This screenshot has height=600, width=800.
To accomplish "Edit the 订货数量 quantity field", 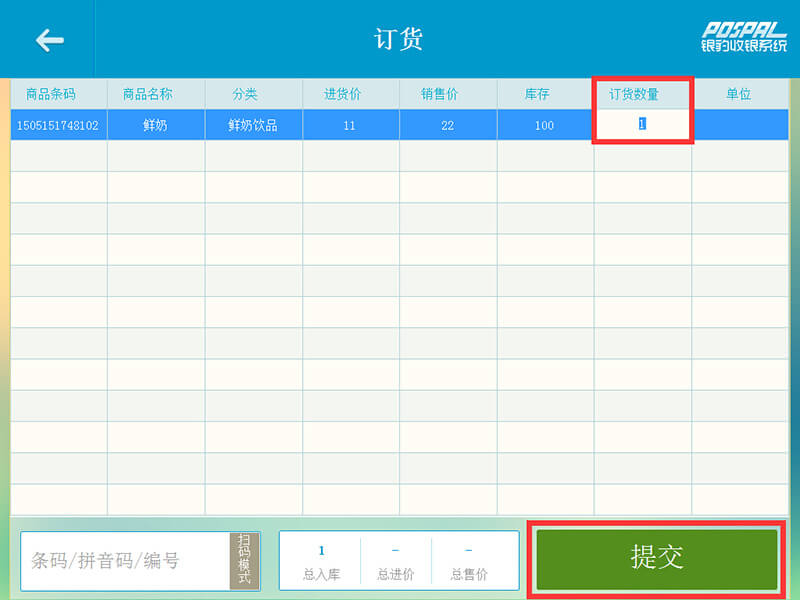I will (x=642, y=125).
